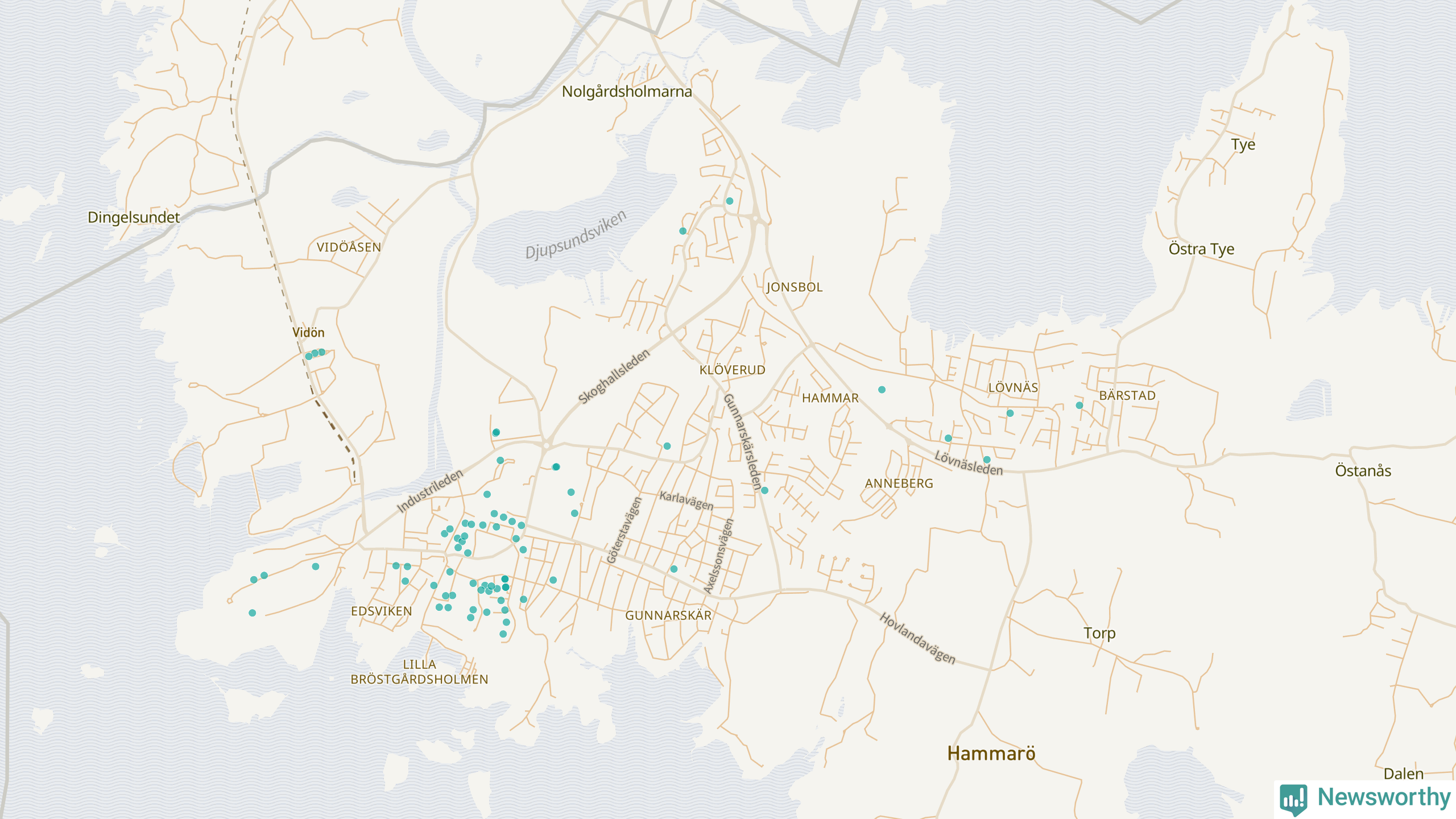Click the Hovlandavägen road label
The image size is (1456, 819).
click(917, 638)
